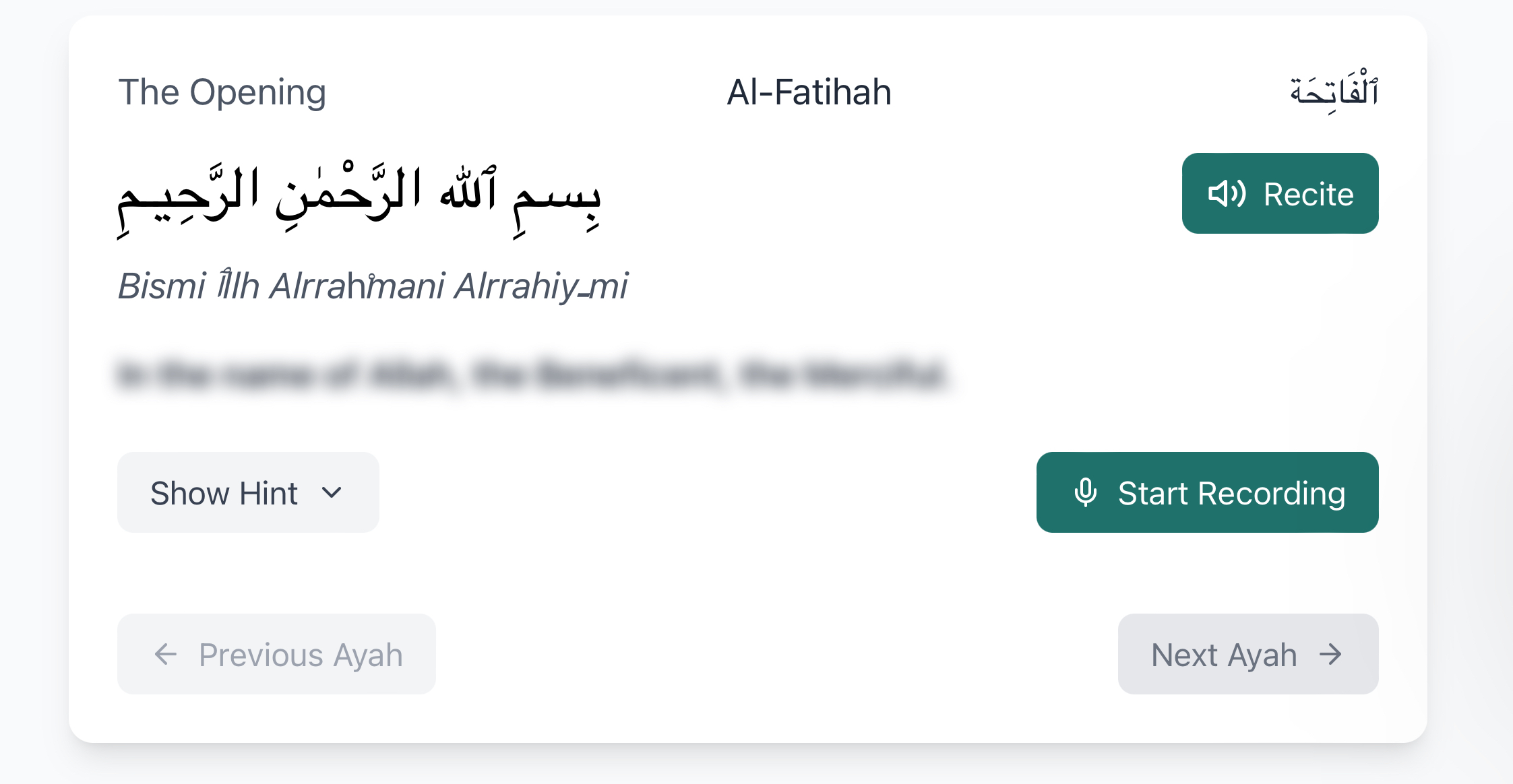Collapse the hint options with the chevron
This screenshot has width=1513, height=784.
(332, 492)
